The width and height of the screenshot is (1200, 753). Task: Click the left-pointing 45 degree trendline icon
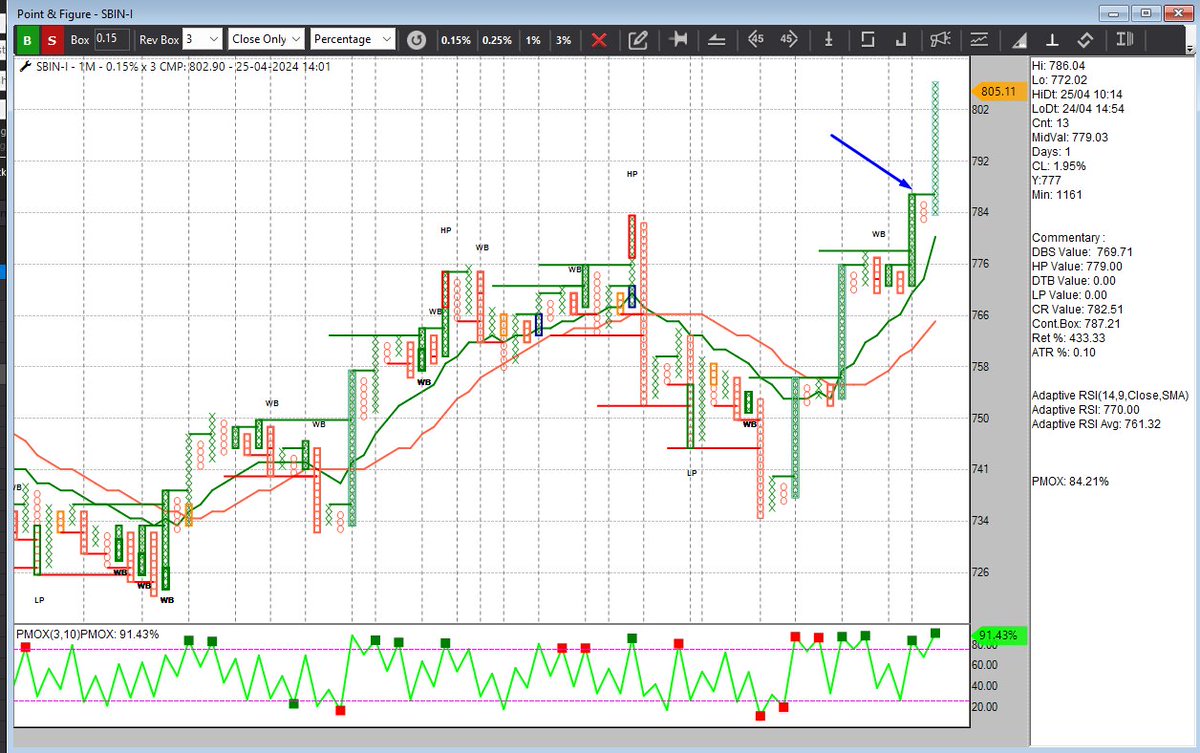[x=756, y=40]
